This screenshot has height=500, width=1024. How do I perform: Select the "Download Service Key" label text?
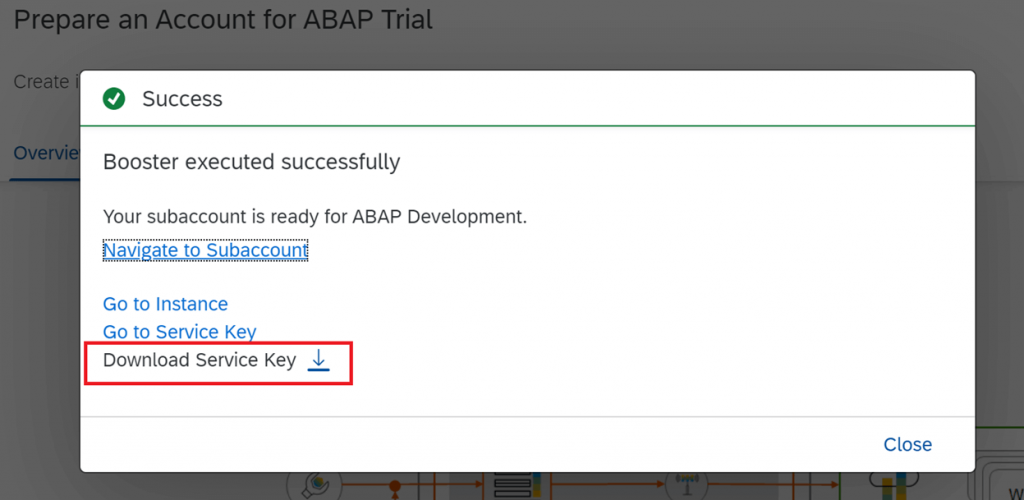(199, 360)
